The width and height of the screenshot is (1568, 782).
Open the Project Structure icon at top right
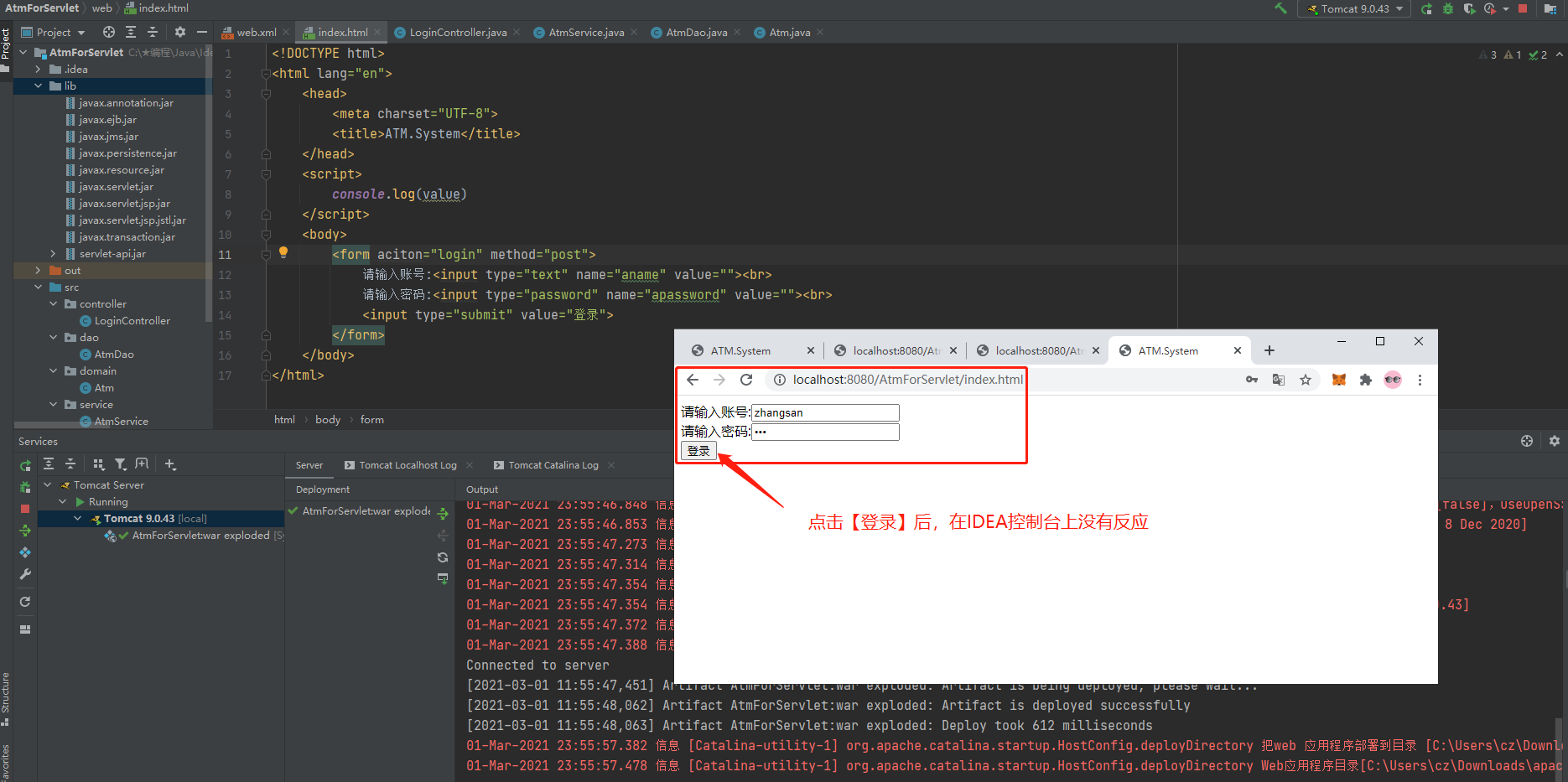pyautogui.click(x=1550, y=9)
